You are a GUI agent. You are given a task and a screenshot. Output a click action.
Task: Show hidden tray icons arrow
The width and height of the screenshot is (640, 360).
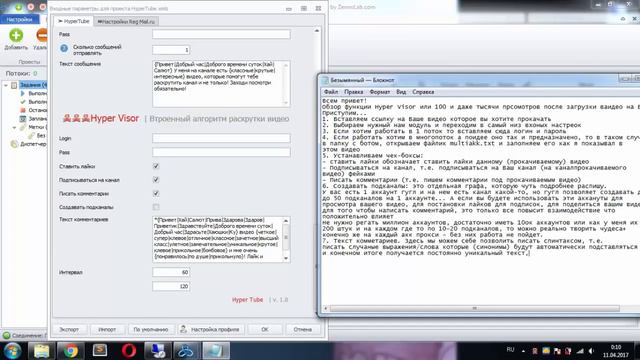[523, 351]
